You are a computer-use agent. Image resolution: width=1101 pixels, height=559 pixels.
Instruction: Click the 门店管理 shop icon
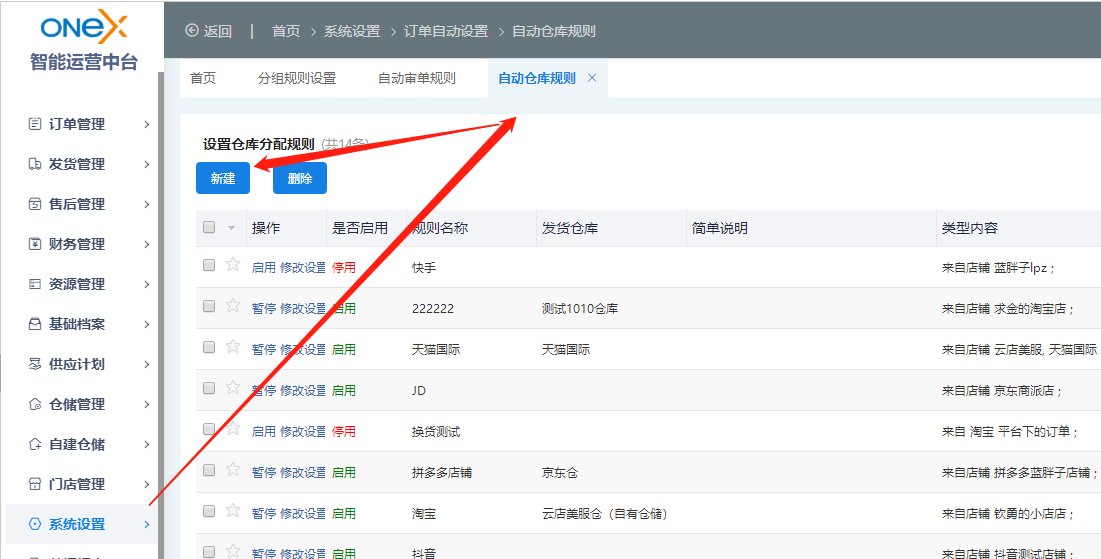click(x=34, y=485)
